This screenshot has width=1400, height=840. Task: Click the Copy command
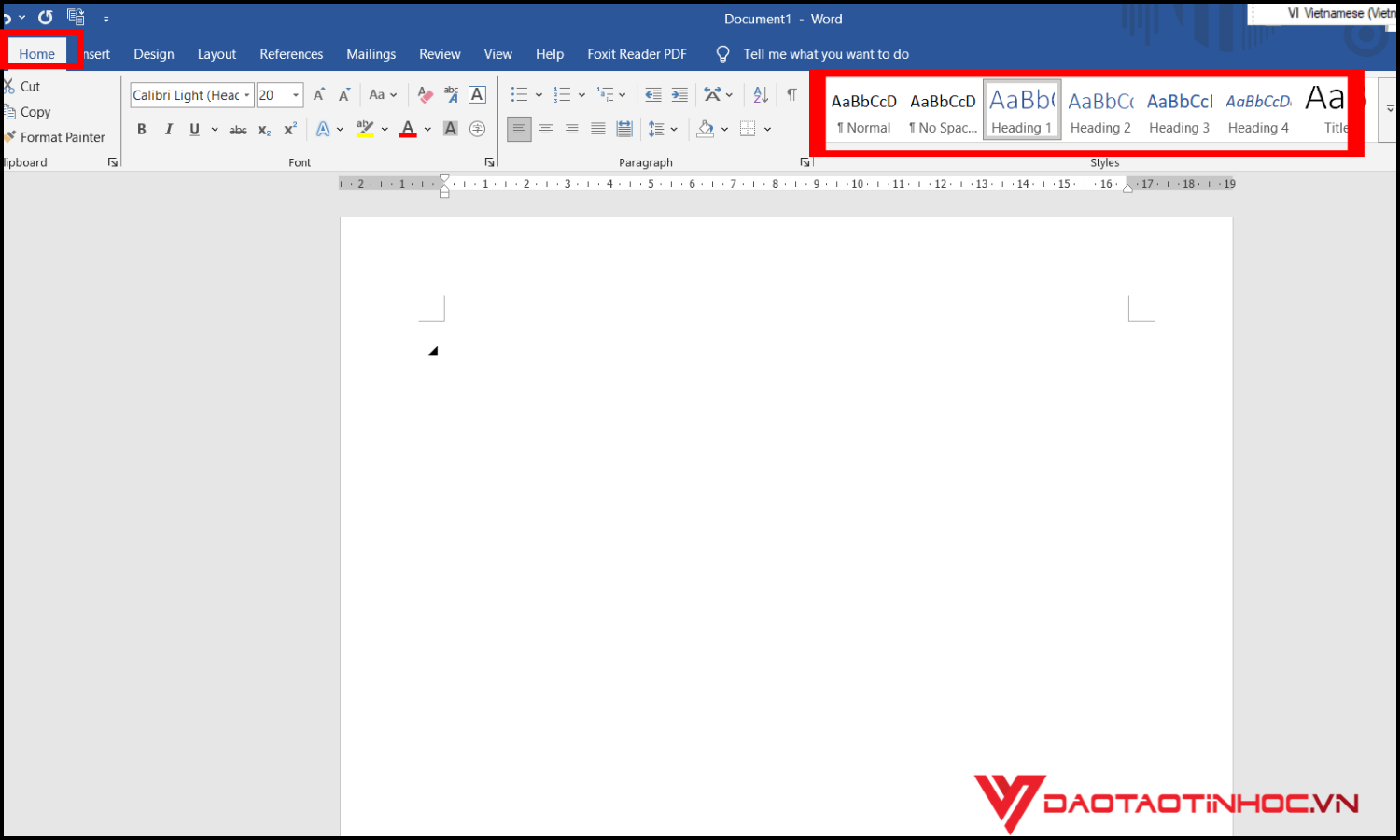coord(35,112)
